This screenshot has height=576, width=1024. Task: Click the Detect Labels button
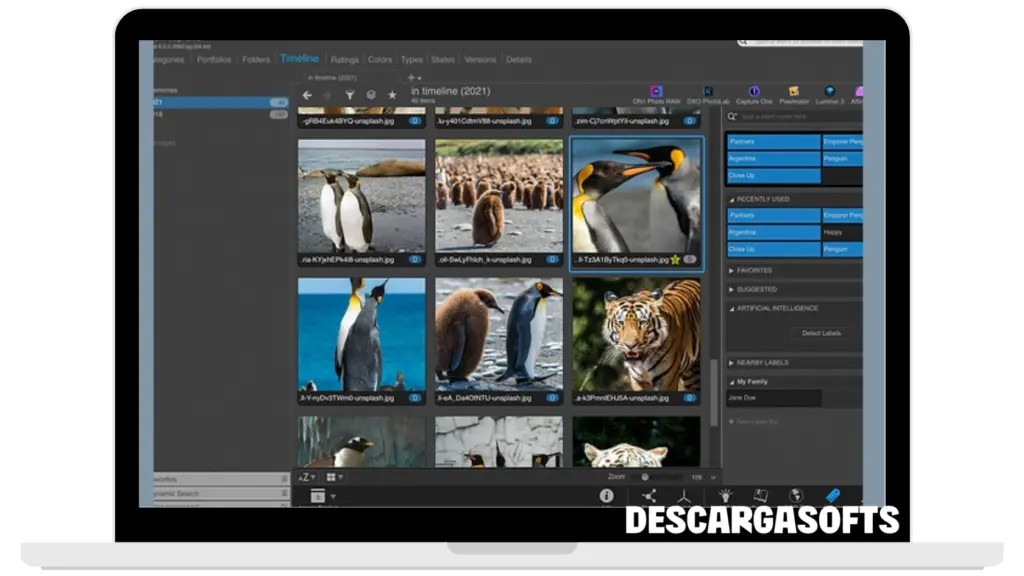[x=821, y=333]
